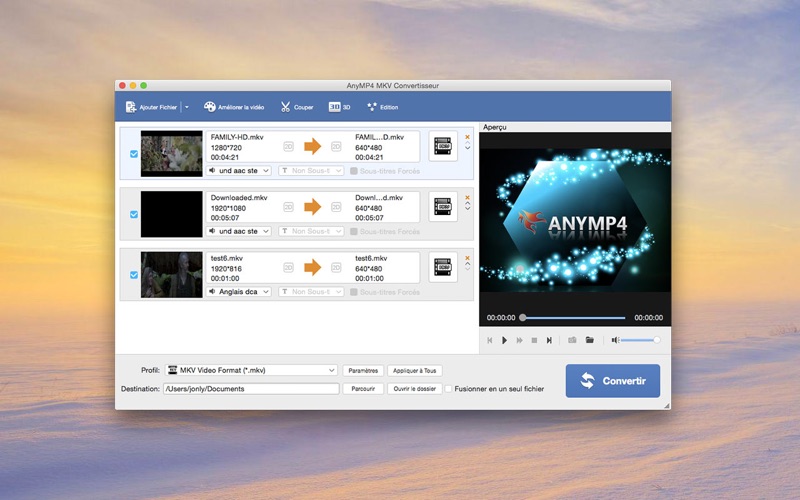Select the Downloaded.mkv black thumbnail
800x500 pixels.
(171, 214)
